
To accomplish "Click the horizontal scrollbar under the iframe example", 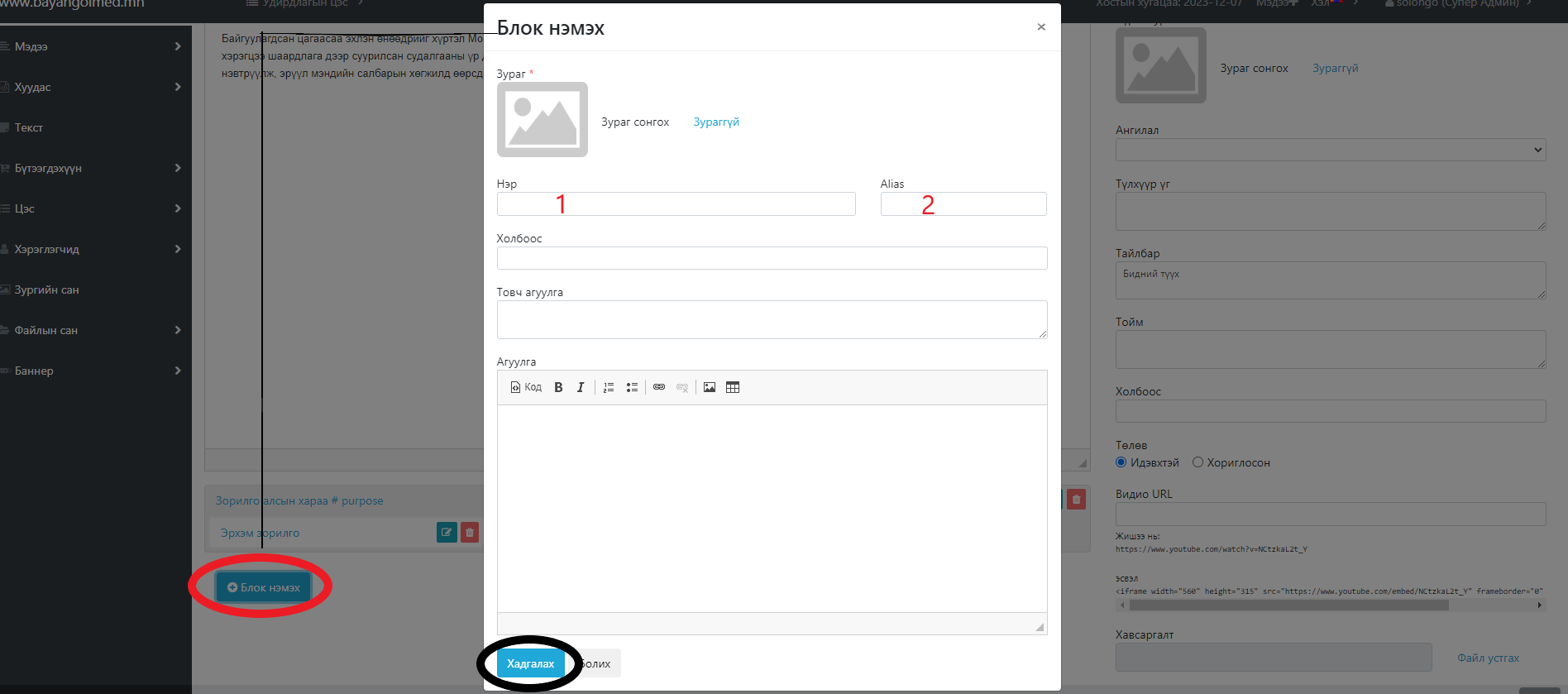I will click(1288, 605).
